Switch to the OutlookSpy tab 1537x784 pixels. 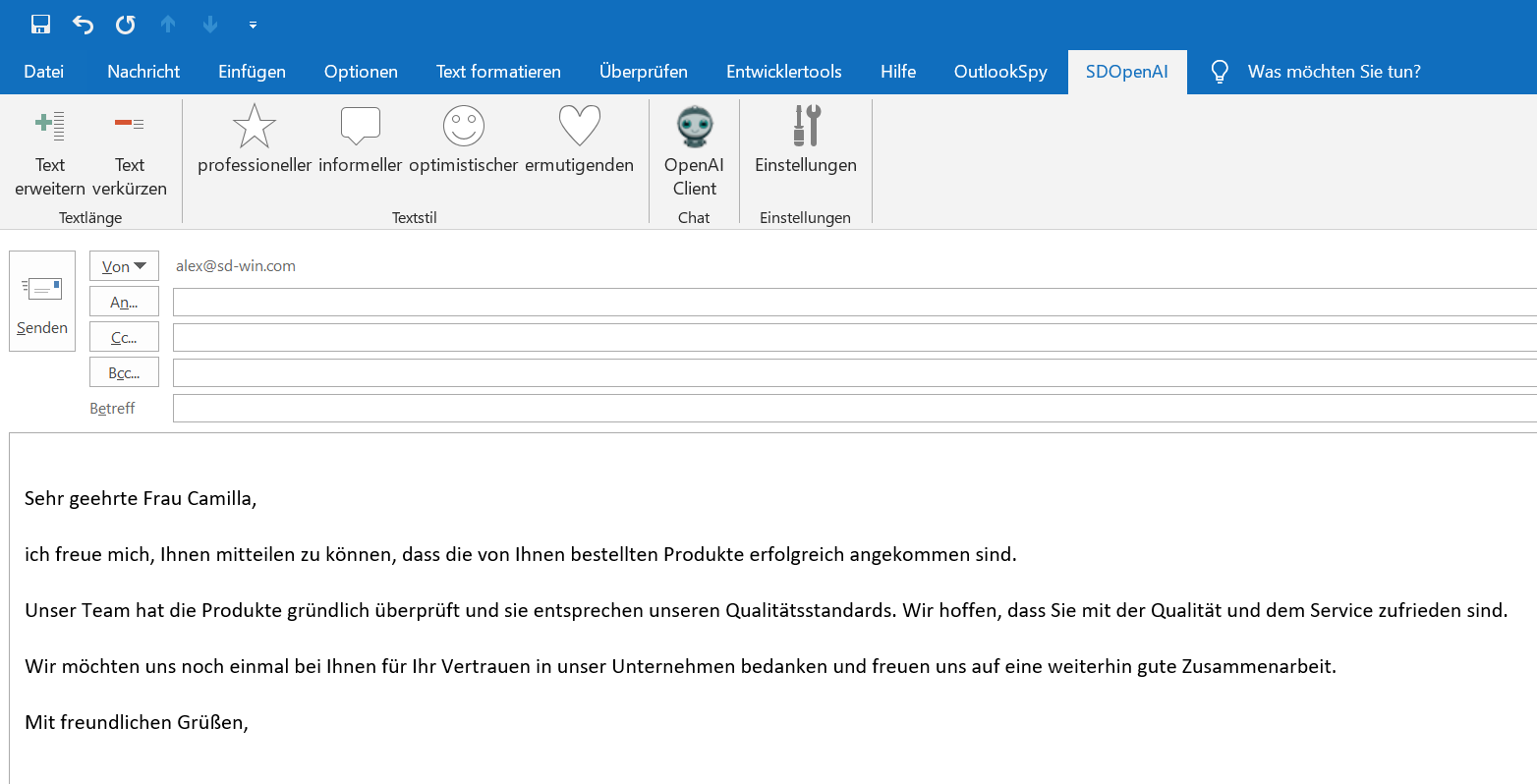[1000, 72]
